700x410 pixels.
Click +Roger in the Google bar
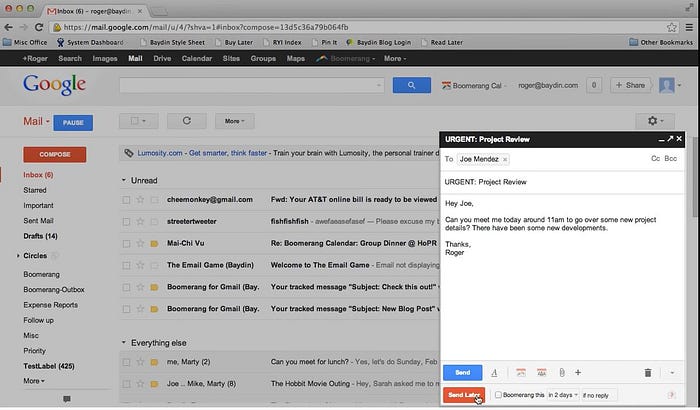click(35, 59)
